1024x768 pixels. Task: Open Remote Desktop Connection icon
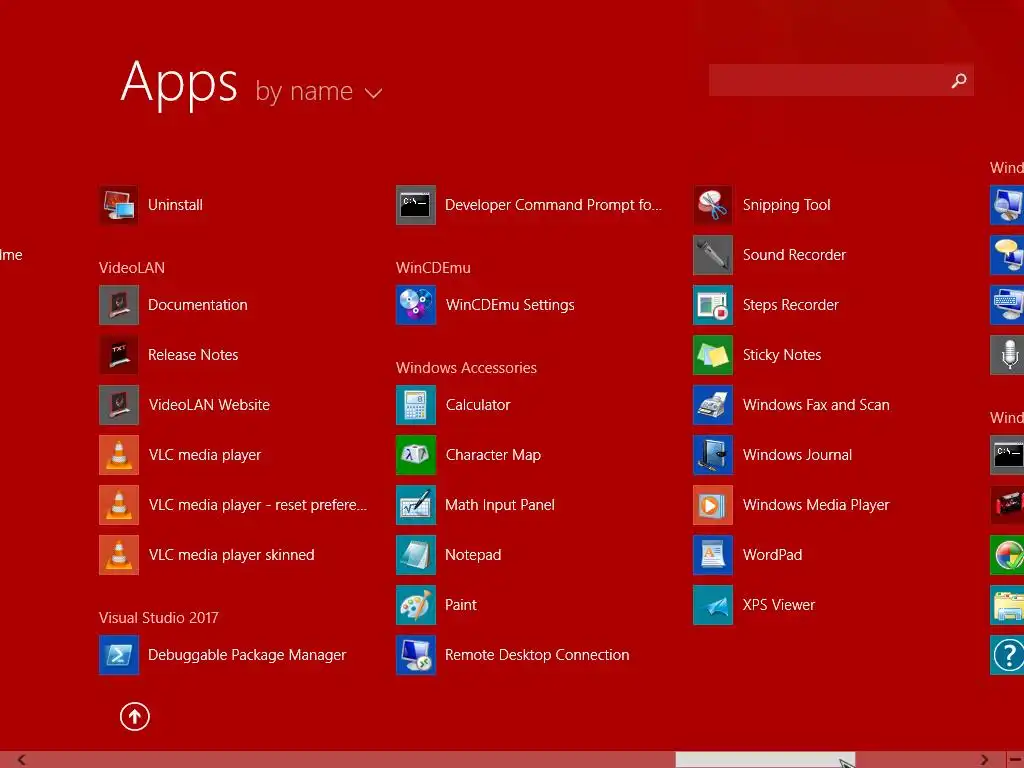point(416,655)
